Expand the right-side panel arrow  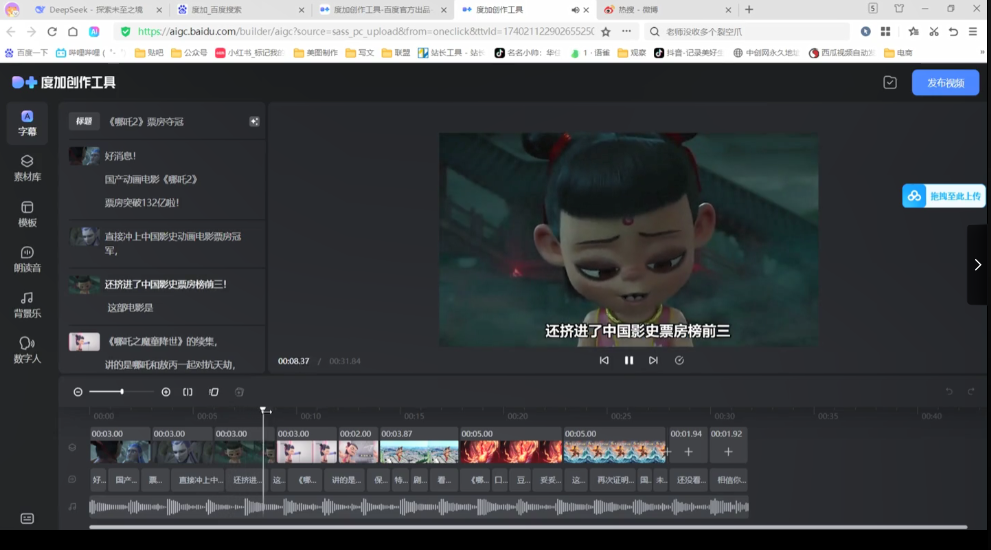(x=978, y=265)
